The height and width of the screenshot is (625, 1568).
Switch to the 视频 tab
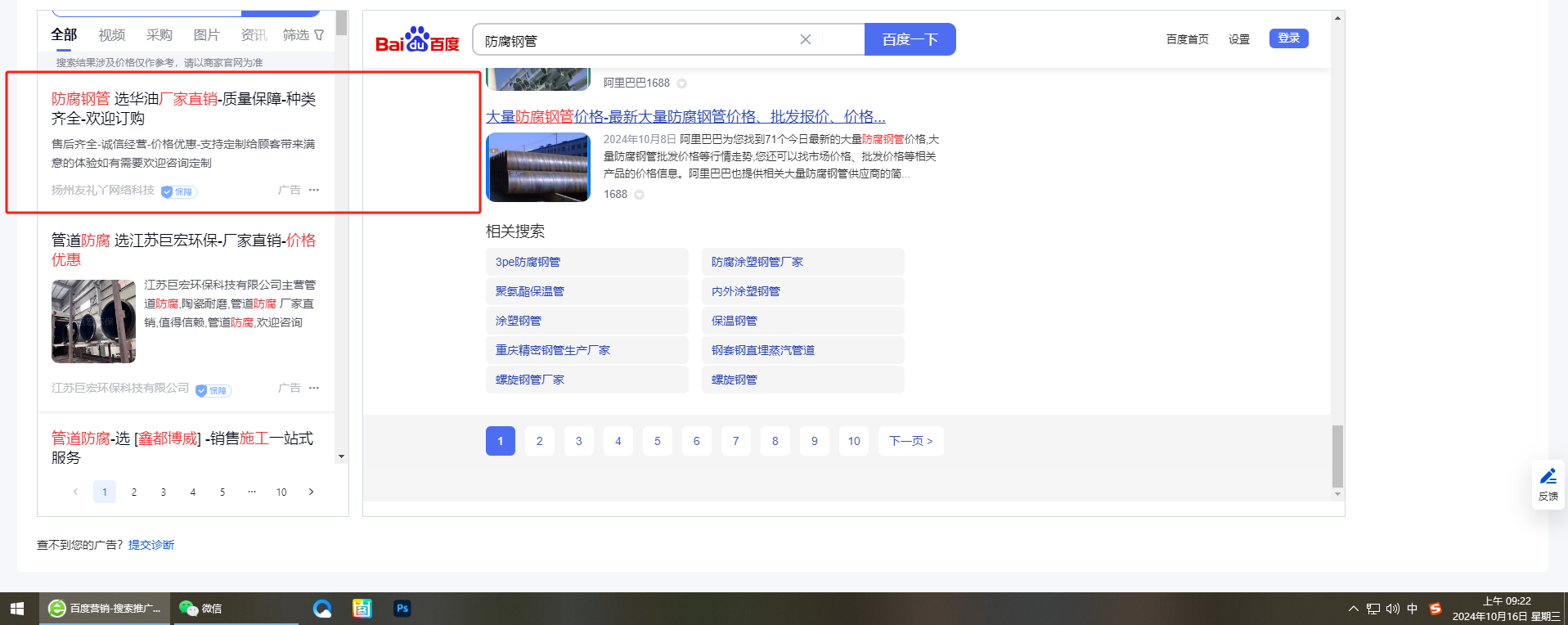click(112, 35)
